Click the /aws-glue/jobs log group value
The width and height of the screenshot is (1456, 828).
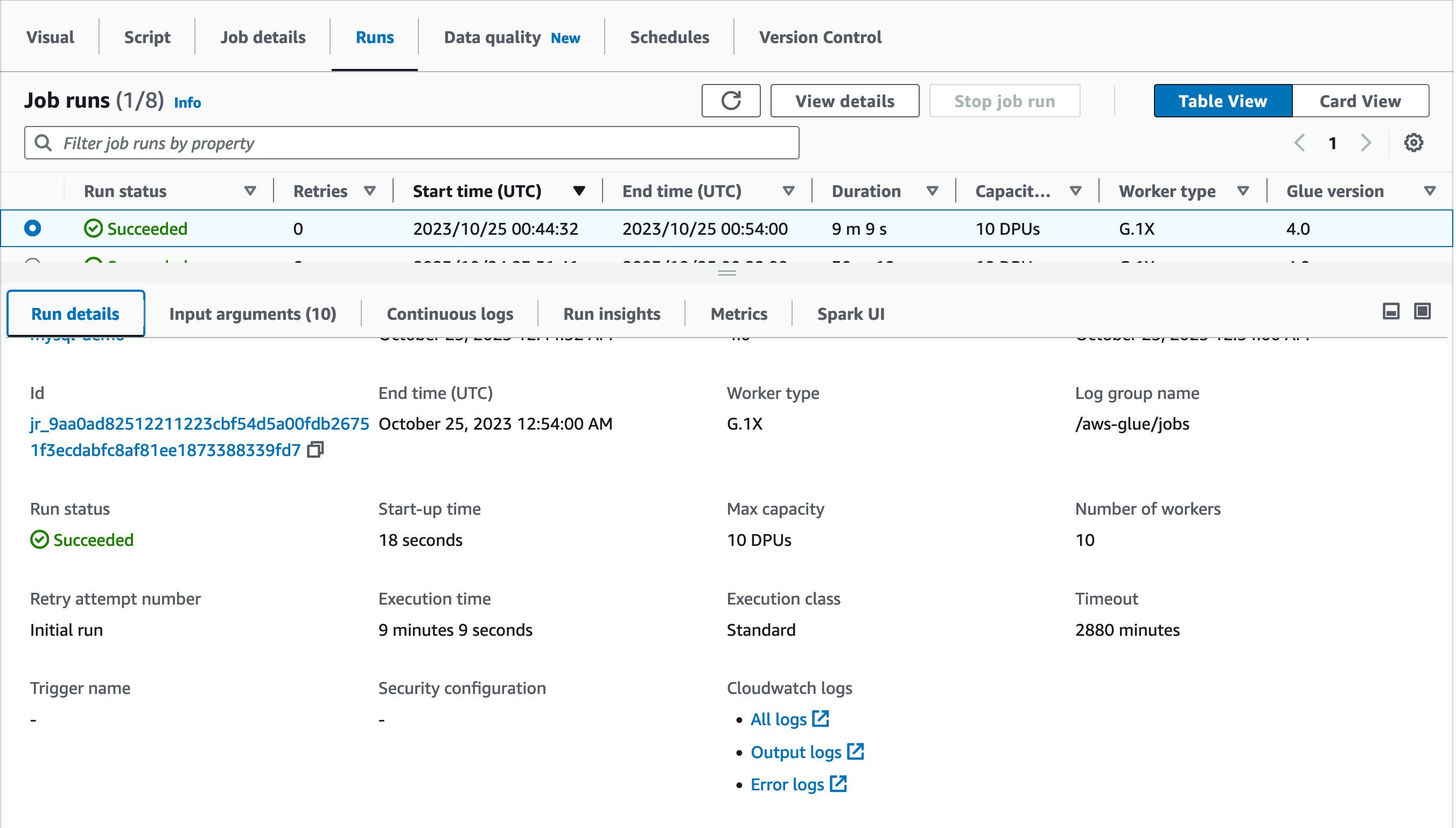[x=1132, y=424]
